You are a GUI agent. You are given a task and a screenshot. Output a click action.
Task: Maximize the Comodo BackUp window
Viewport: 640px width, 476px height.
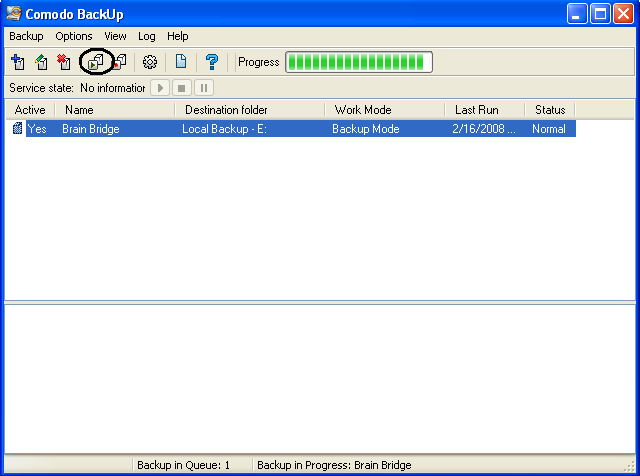tap(600, 14)
